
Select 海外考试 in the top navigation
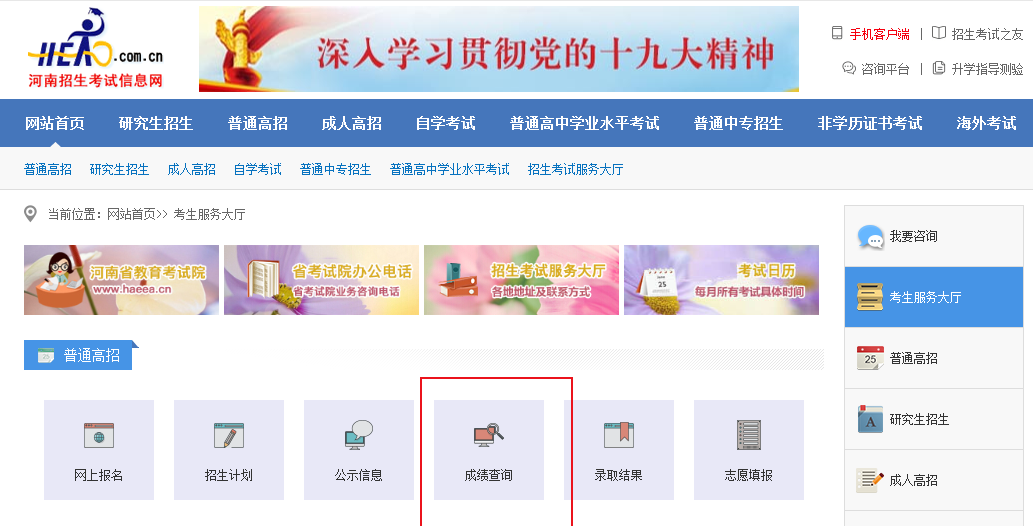point(986,123)
